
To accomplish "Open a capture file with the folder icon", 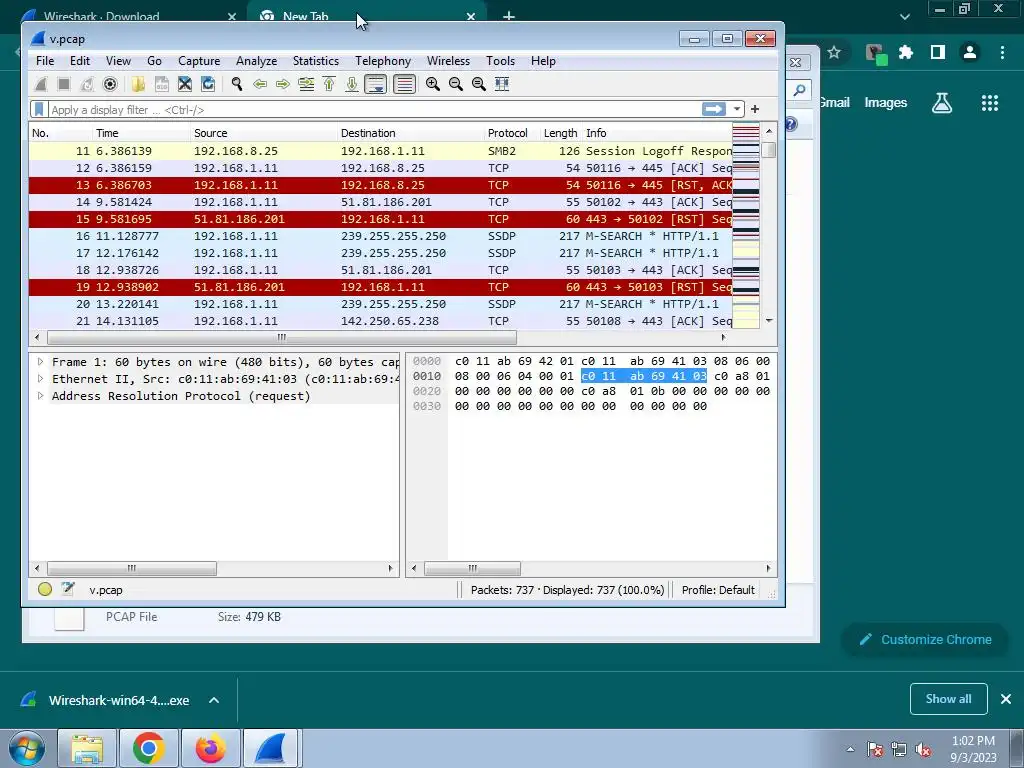I will [138, 84].
